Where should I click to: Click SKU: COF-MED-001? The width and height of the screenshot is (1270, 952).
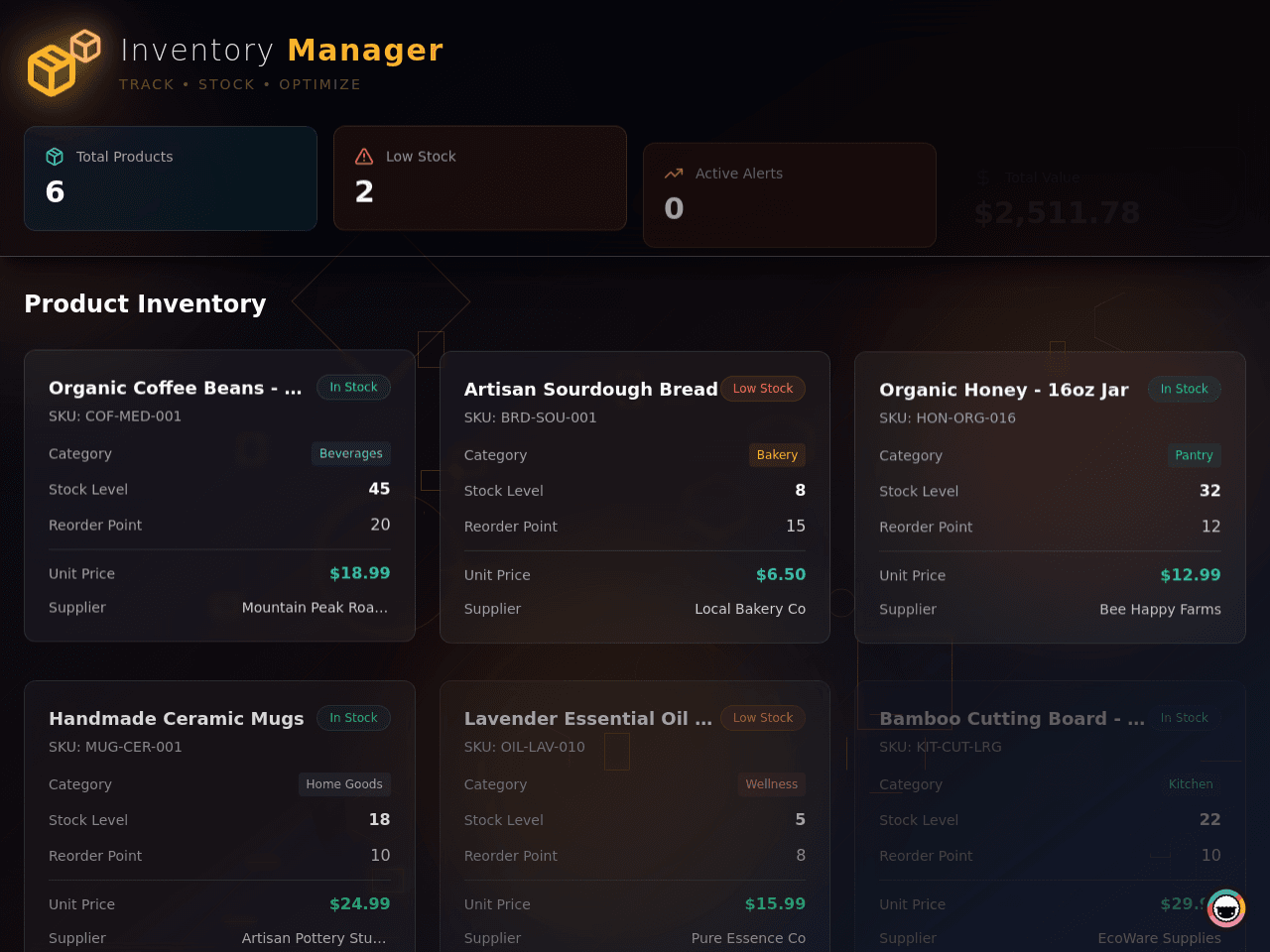point(115,416)
